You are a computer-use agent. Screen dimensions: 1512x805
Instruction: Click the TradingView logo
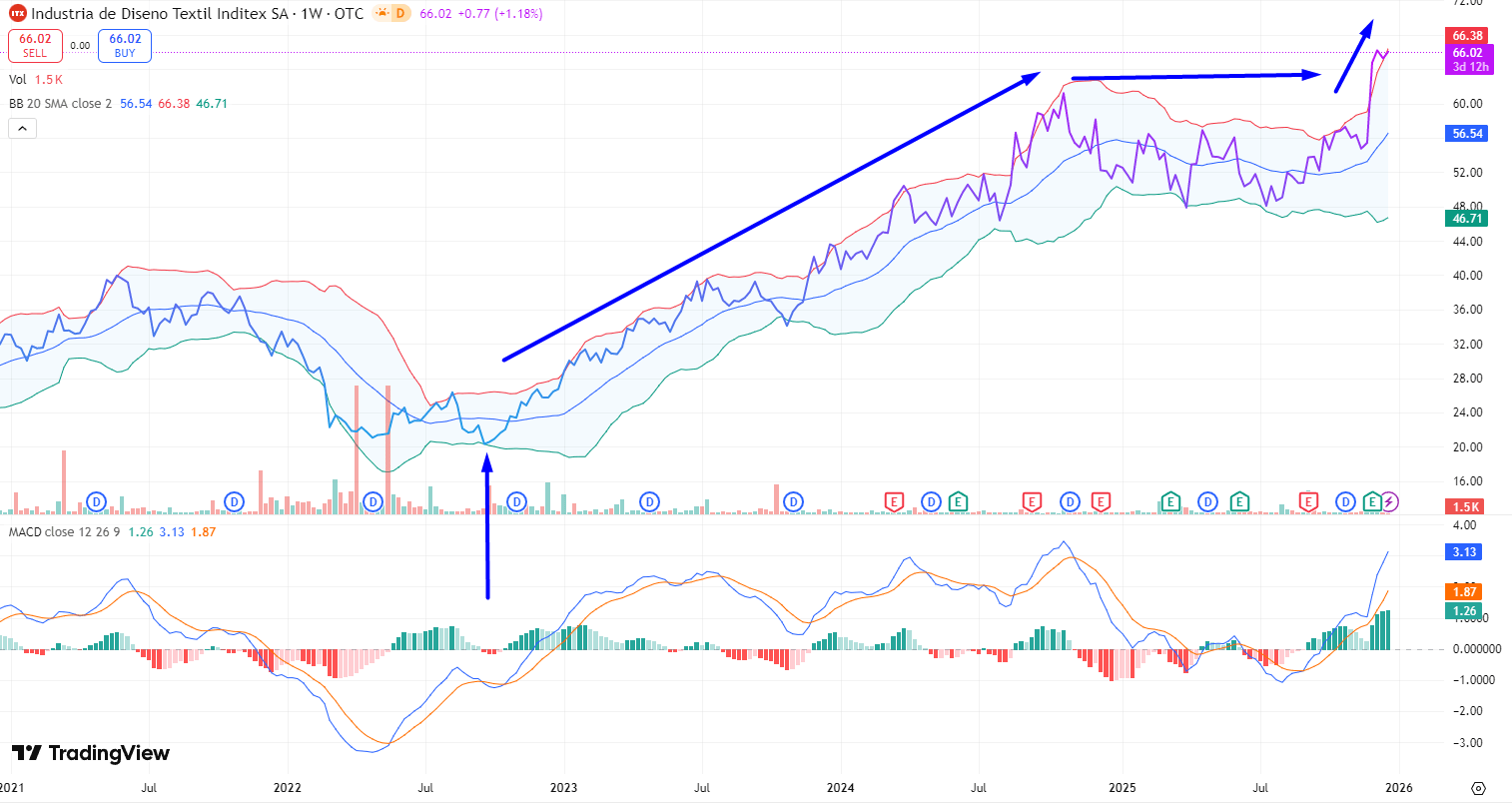click(x=91, y=753)
